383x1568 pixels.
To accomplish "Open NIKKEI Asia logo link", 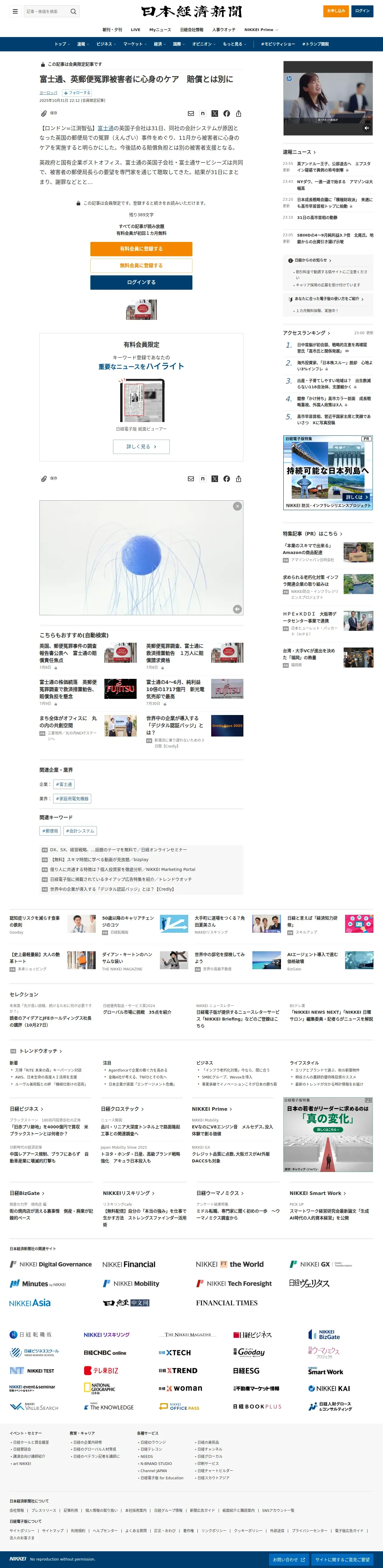I will point(30,1302).
